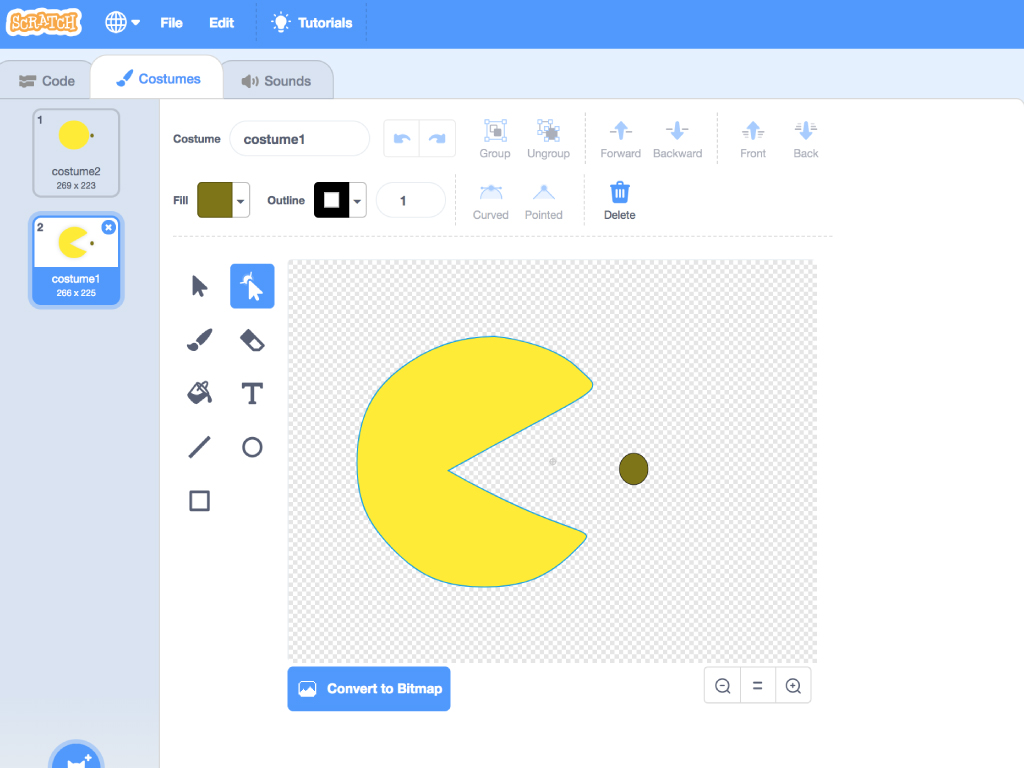Click the Undo arrow
Screen dimensions: 1024x768
pyautogui.click(x=402, y=138)
